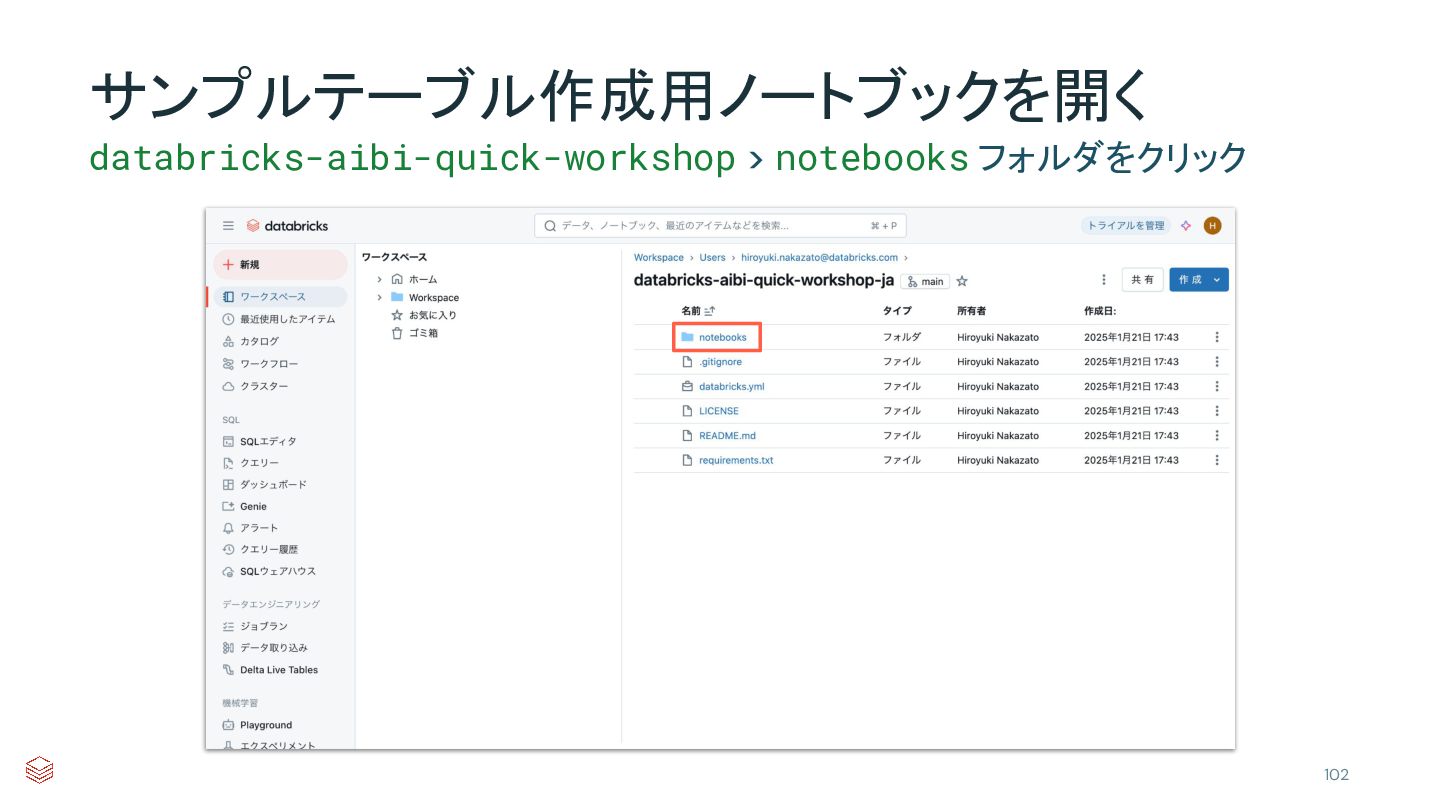Star the databricks-aibi-quick-workshop-ja folder as favorite
This screenshot has width=1440, height=810.
pyautogui.click(x=962, y=281)
